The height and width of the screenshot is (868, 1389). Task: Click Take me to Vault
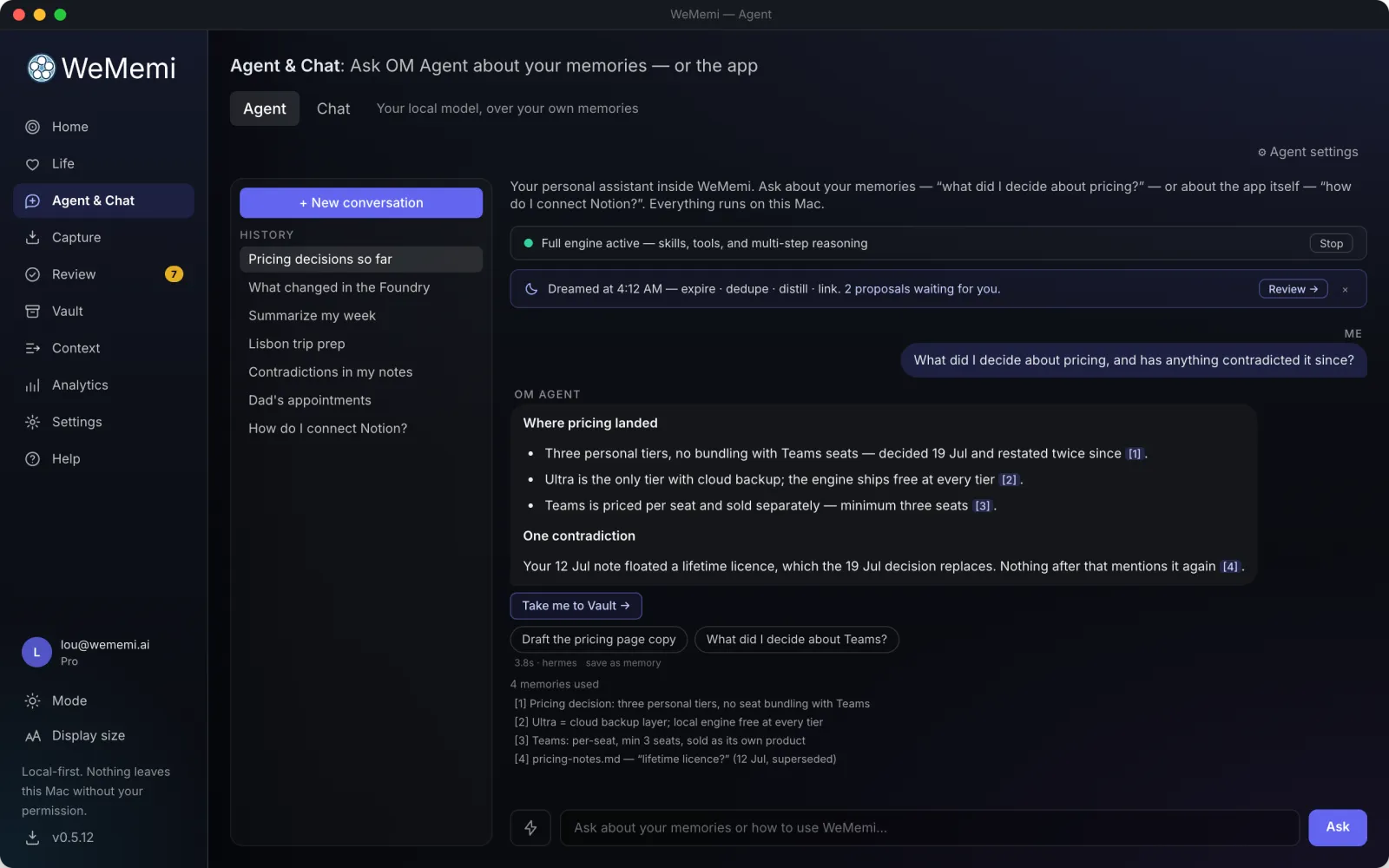tap(576, 606)
